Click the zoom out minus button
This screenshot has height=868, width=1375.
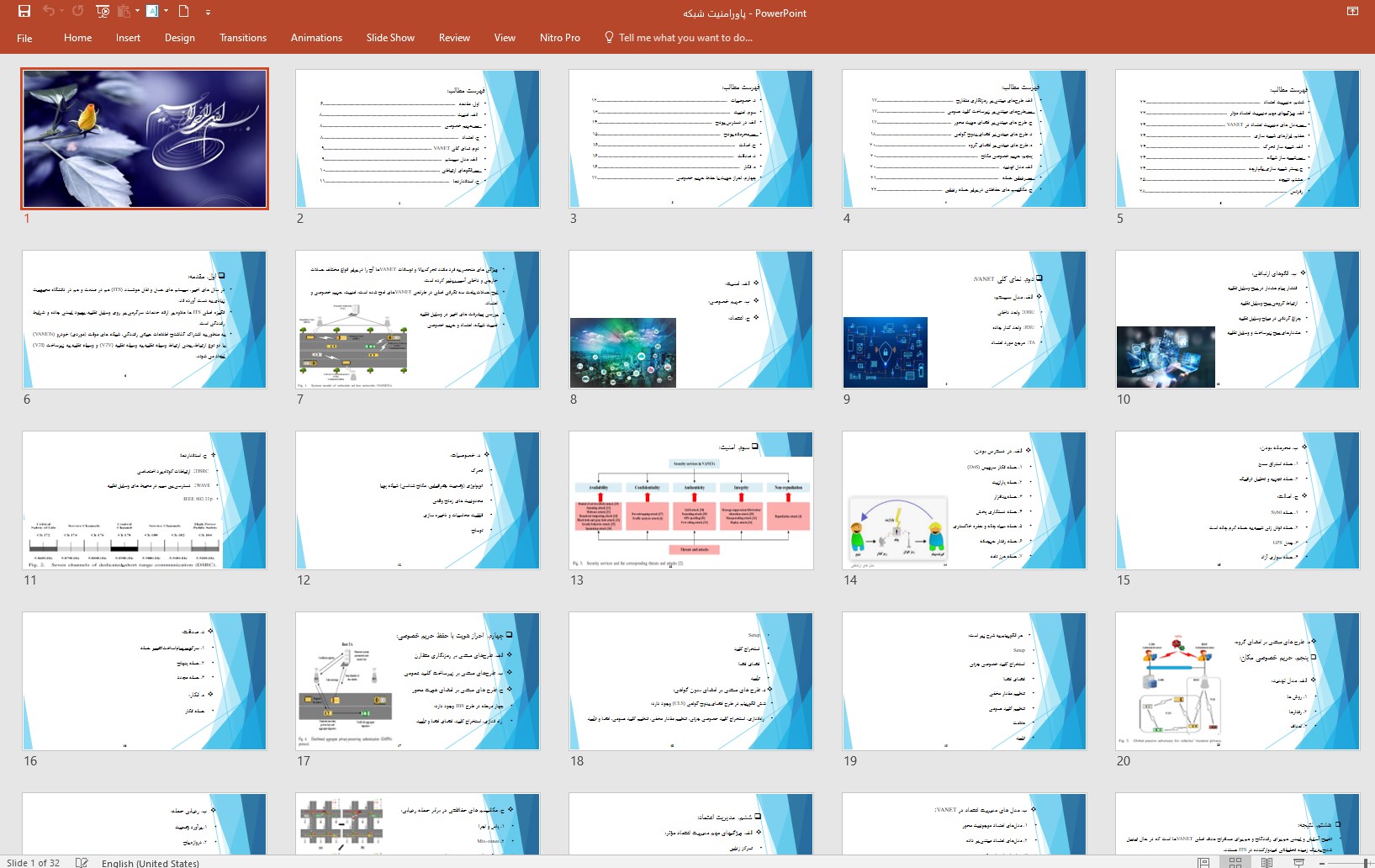(1322, 862)
